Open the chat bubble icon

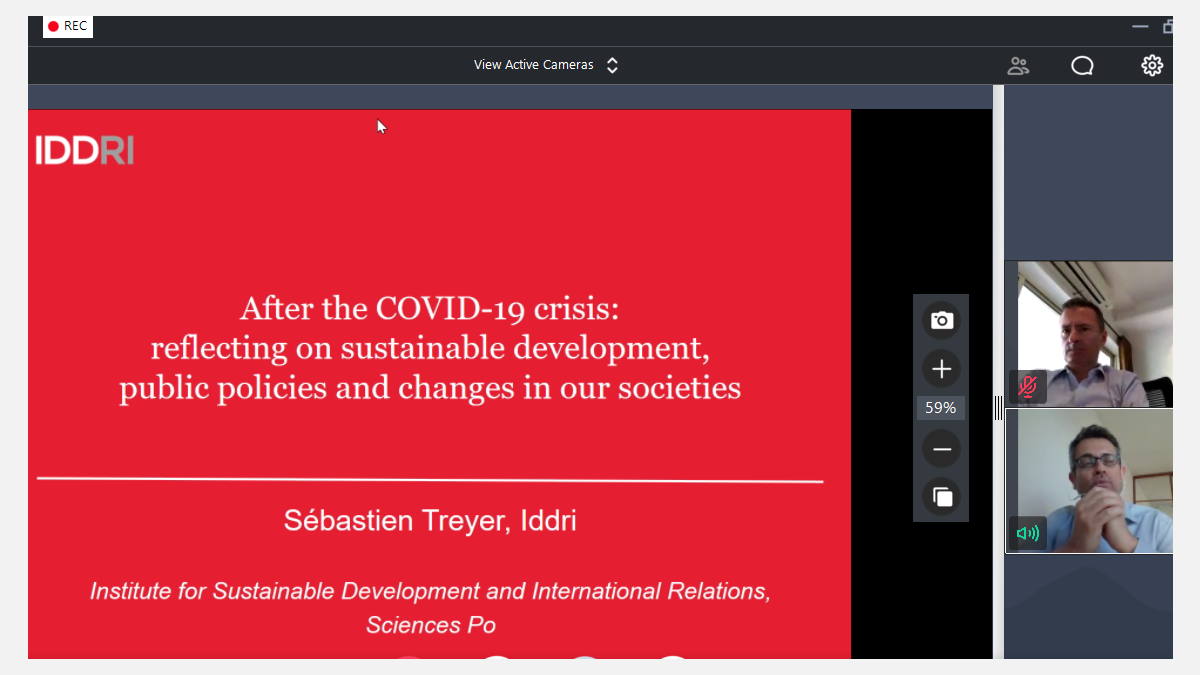point(1082,66)
